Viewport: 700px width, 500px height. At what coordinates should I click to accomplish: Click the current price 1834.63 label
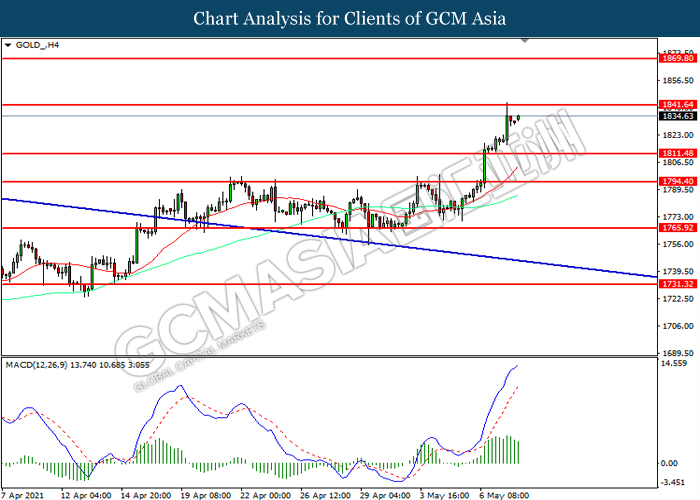[x=678, y=116]
